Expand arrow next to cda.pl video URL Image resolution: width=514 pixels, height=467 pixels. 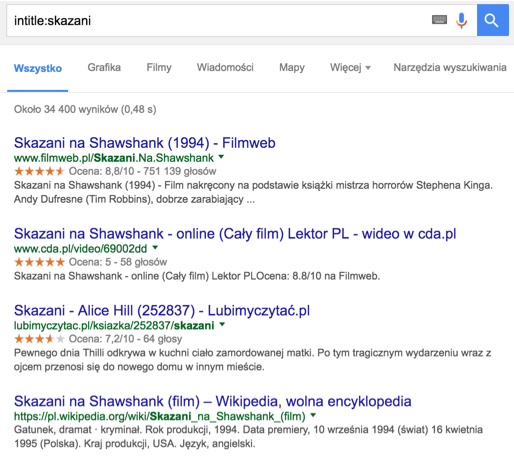155,248
